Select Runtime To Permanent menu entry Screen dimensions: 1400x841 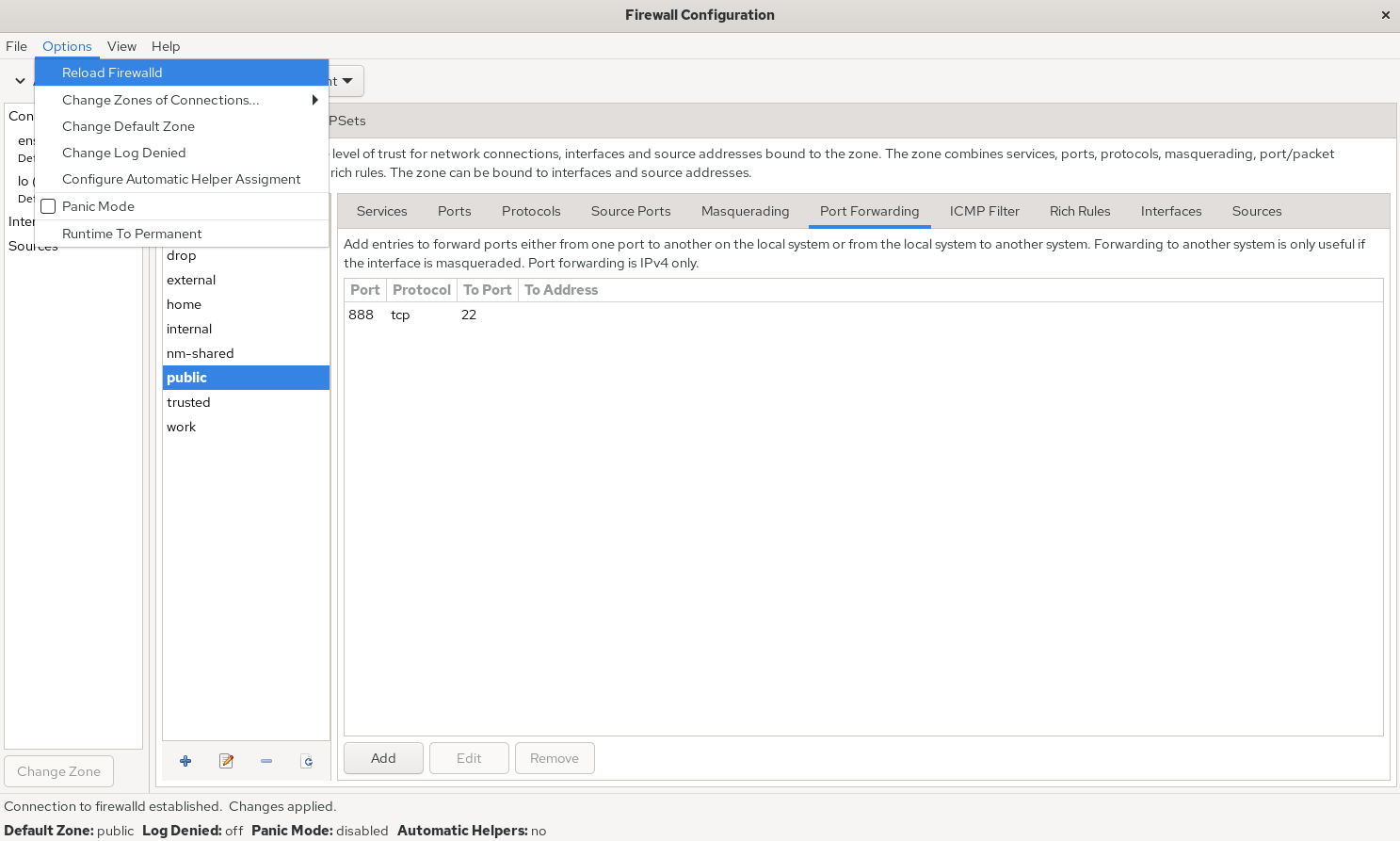pos(132,234)
